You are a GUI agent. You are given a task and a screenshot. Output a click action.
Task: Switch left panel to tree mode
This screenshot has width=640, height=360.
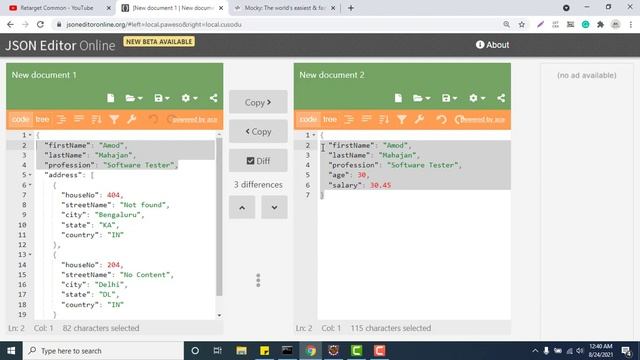click(x=42, y=119)
